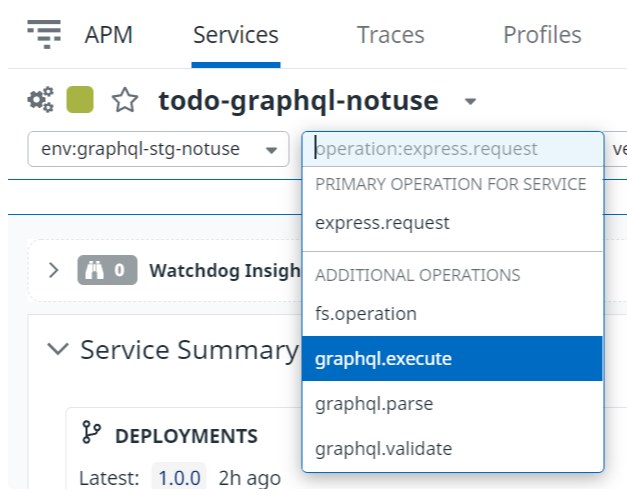Open the Services tab
This screenshot has height=500, width=627.
236,35
